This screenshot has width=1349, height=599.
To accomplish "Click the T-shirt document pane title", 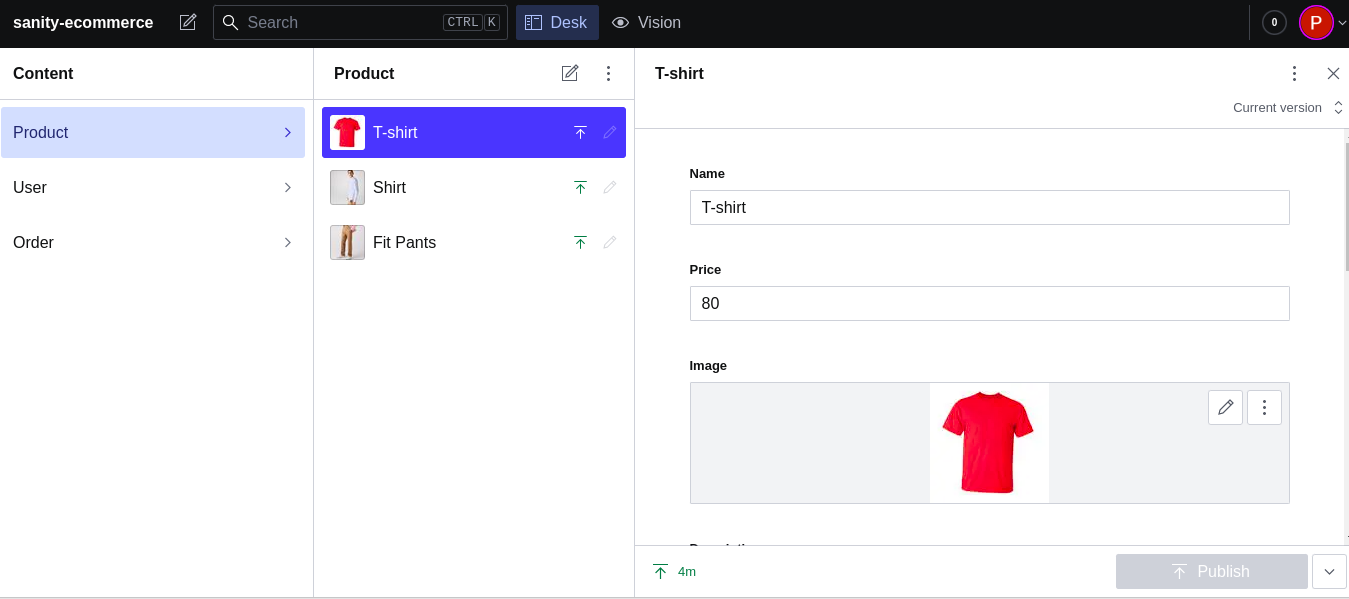I will point(679,73).
